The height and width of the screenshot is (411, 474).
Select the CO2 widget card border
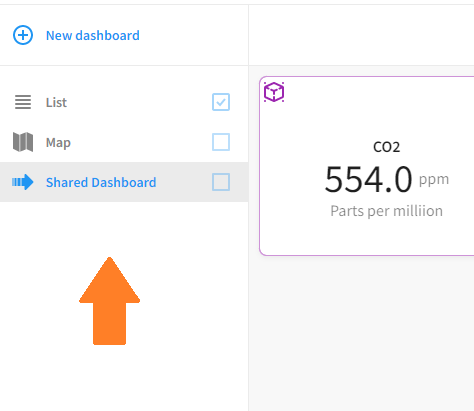click(x=367, y=166)
